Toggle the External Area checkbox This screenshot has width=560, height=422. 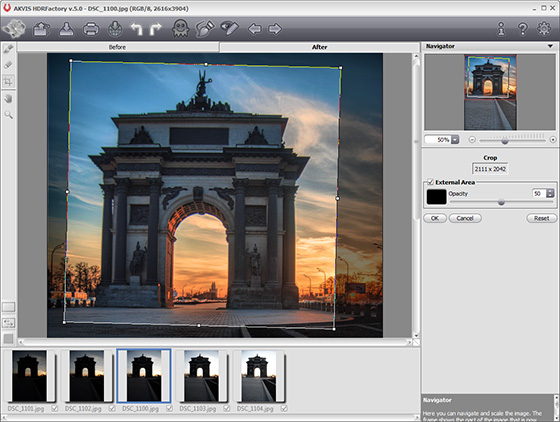click(x=430, y=182)
